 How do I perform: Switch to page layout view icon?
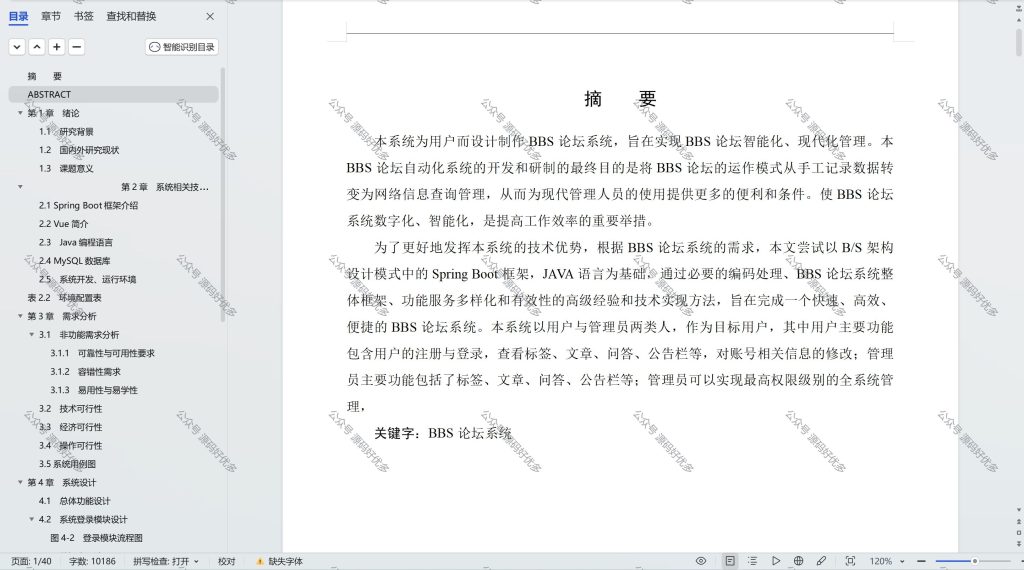[730, 561]
